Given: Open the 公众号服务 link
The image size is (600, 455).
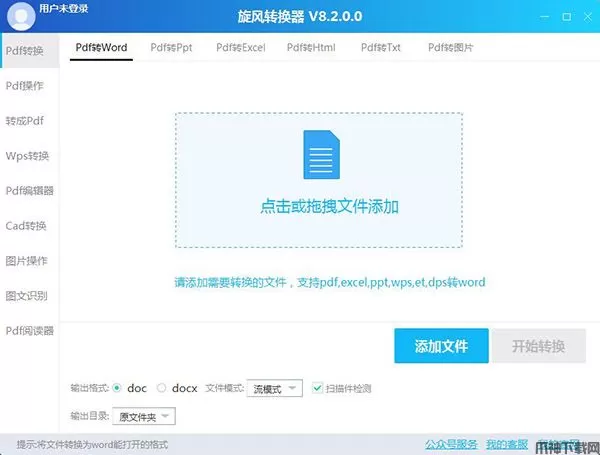Looking at the screenshot, I should 451,444.
